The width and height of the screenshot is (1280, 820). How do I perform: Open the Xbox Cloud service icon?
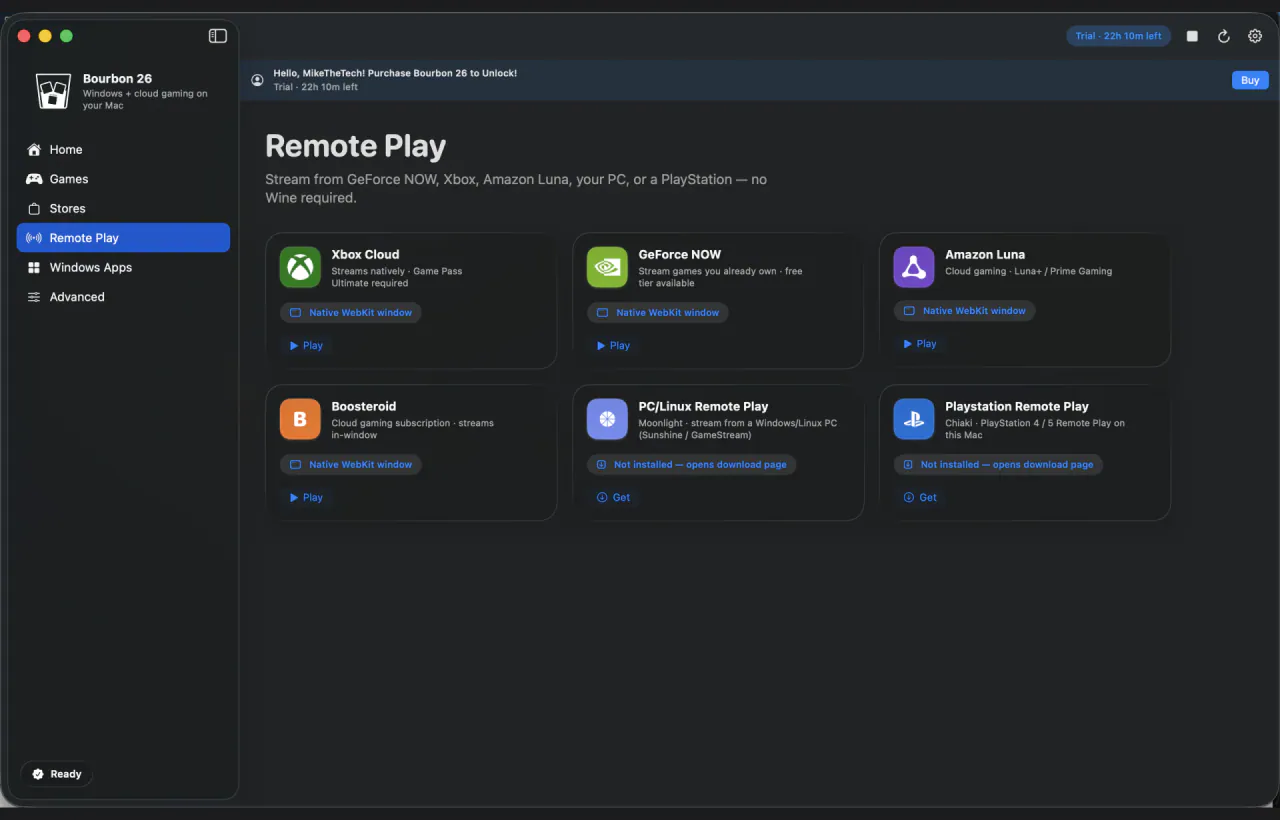[x=300, y=267]
